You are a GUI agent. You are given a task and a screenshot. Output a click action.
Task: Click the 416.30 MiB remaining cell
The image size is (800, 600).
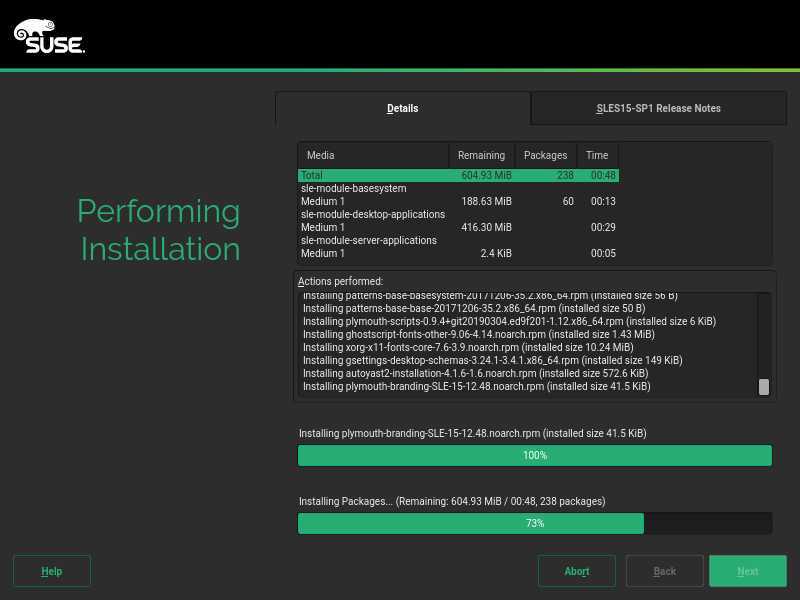[486, 228]
